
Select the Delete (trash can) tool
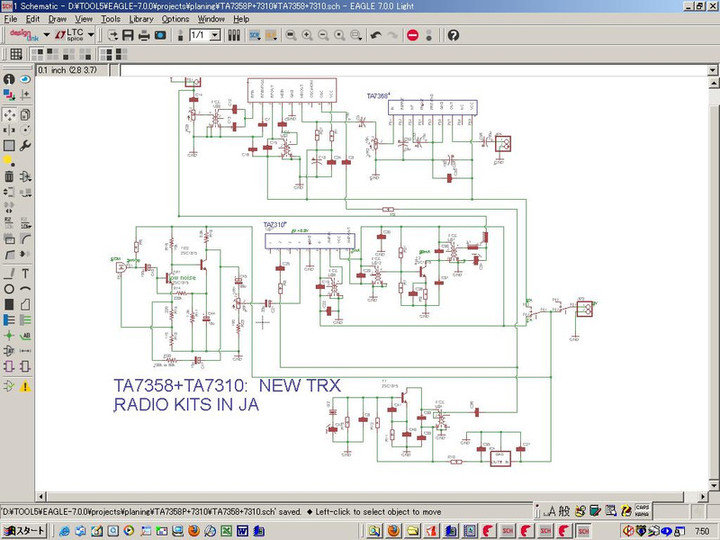(9, 177)
